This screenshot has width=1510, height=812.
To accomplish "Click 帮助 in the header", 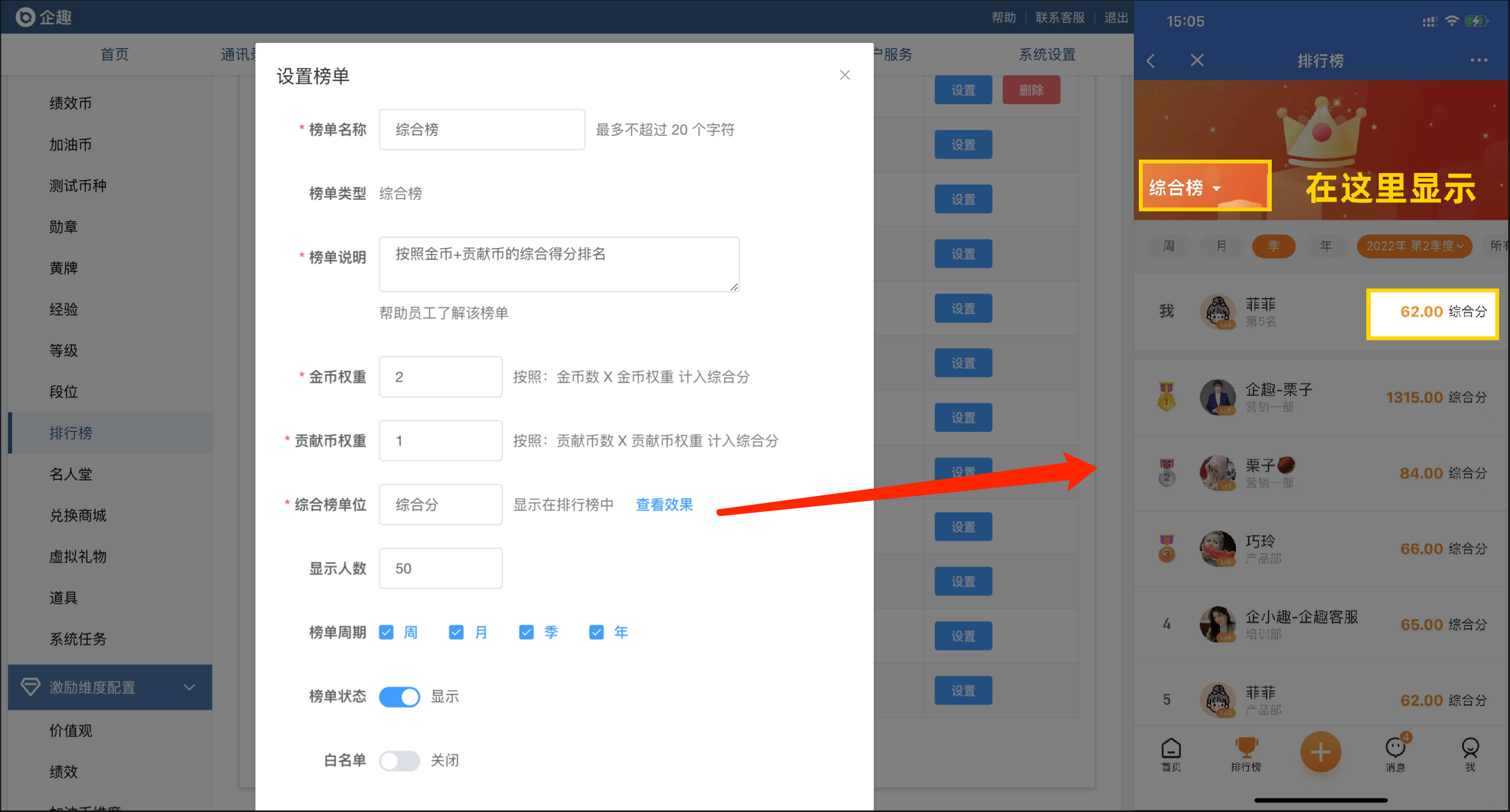I will tap(1003, 18).
